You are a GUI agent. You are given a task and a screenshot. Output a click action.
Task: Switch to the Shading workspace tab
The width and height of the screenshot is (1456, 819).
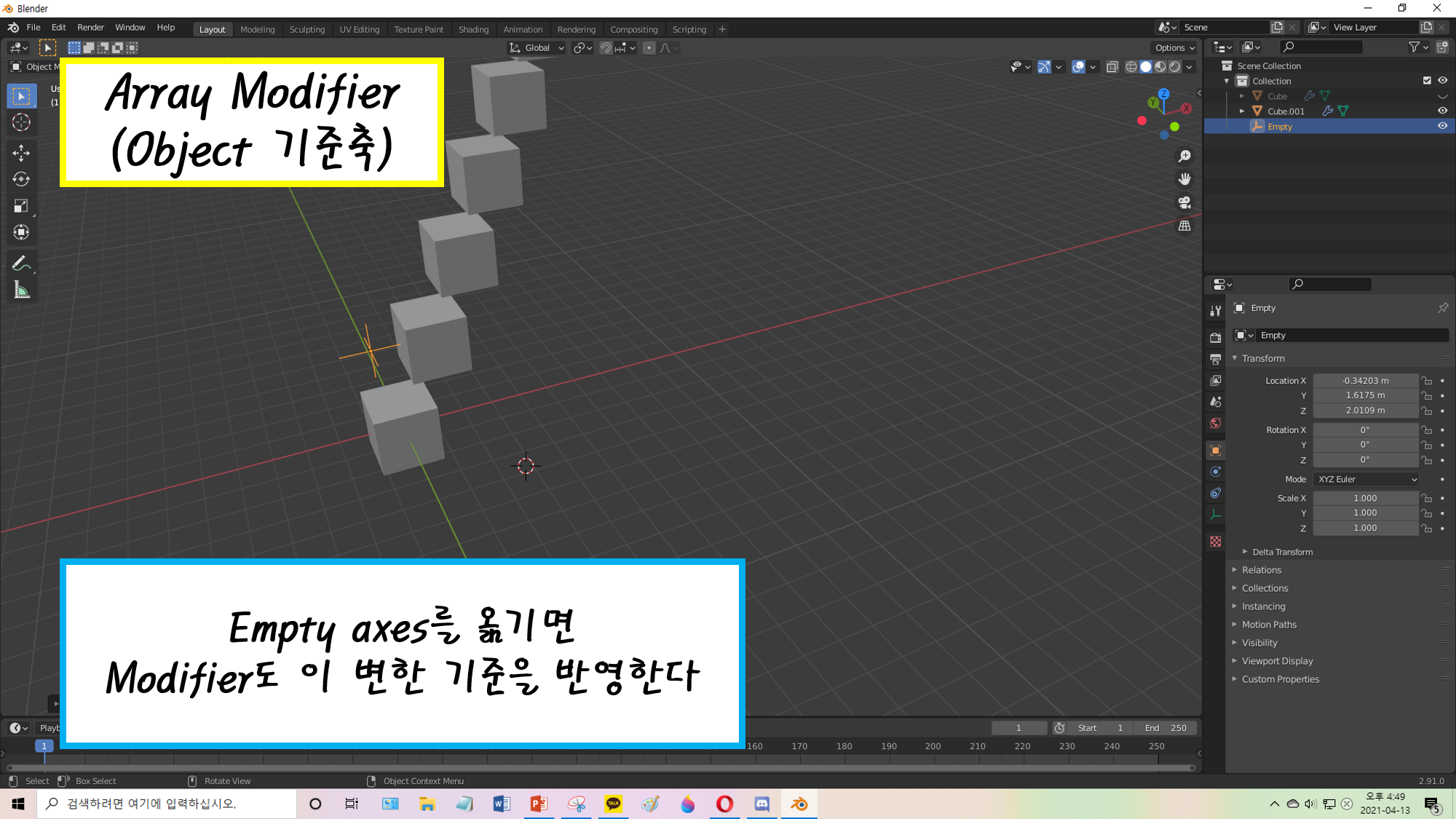click(473, 30)
